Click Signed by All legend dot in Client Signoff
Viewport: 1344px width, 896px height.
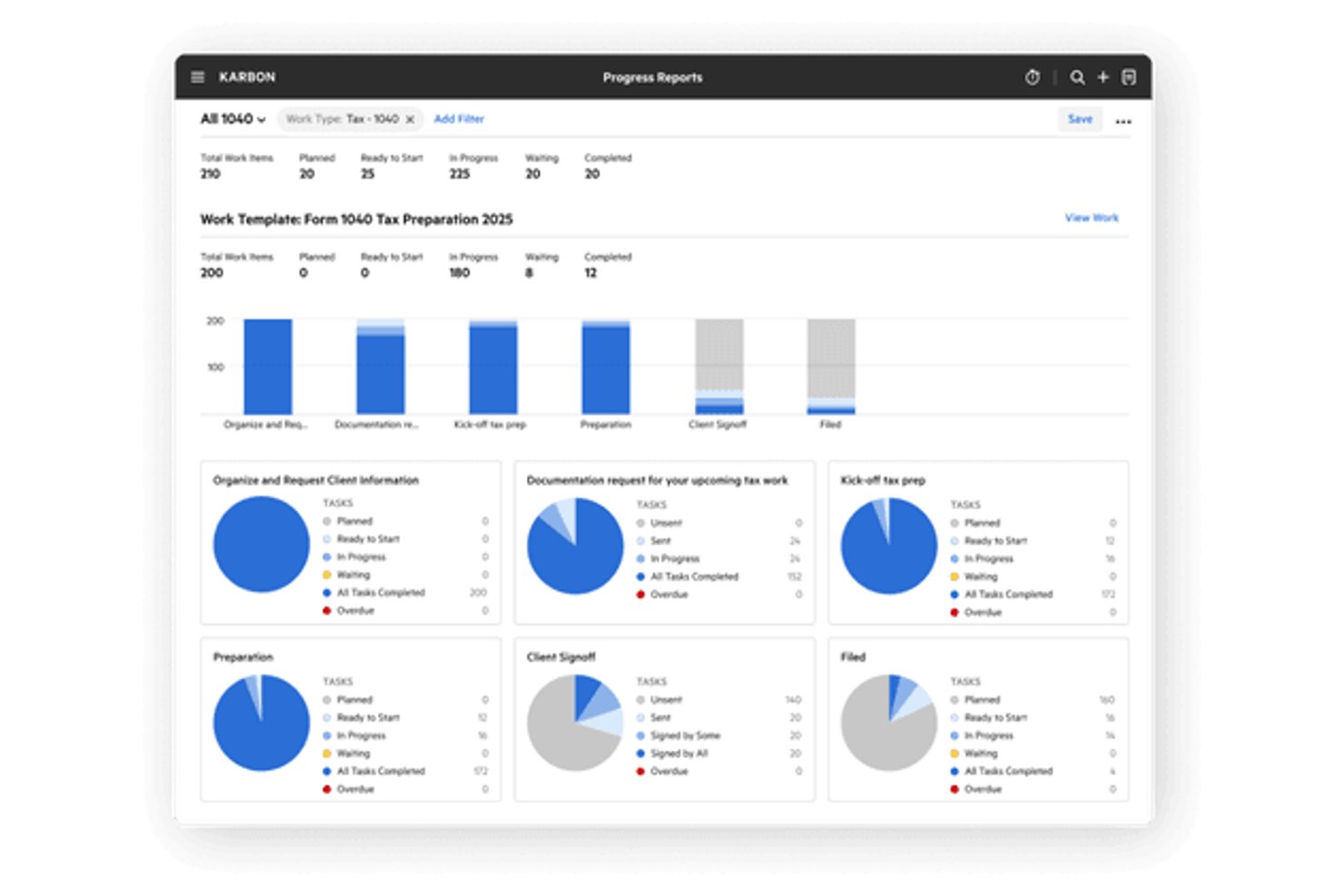click(640, 753)
